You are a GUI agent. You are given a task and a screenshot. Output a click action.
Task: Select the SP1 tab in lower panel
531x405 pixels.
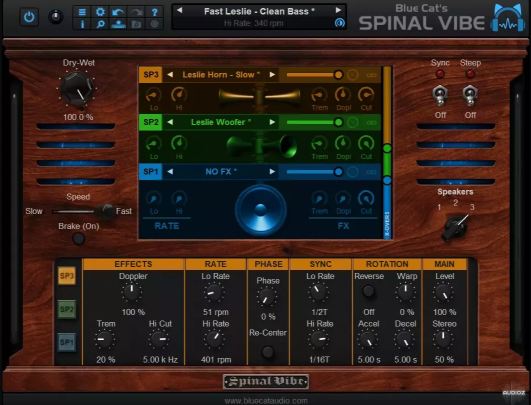67,342
